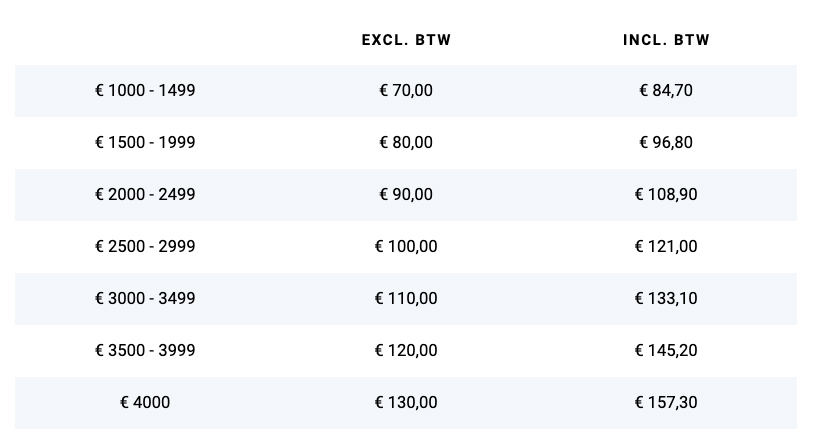This screenshot has height=446, width=813.
Task: Click the € 1000 - 1499 range cell
Action: 145,91
